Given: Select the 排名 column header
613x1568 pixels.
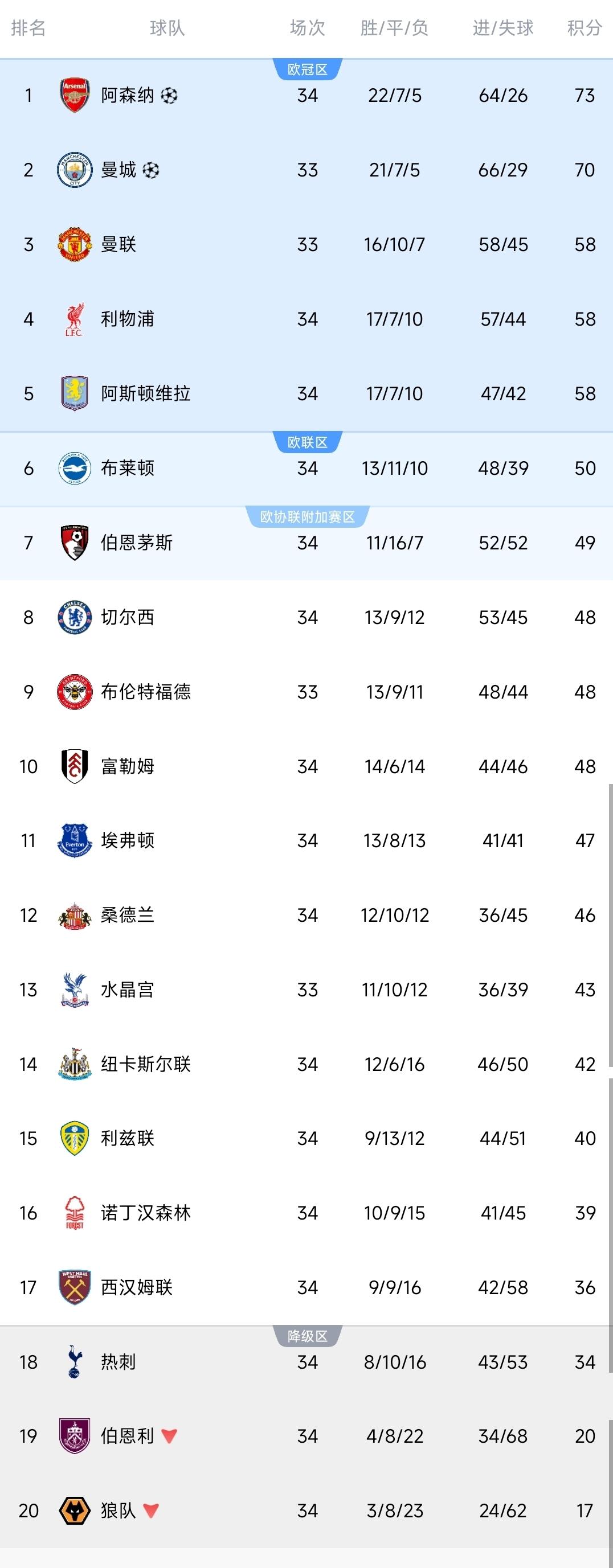Looking at the screenshot, I should point(27,27).
